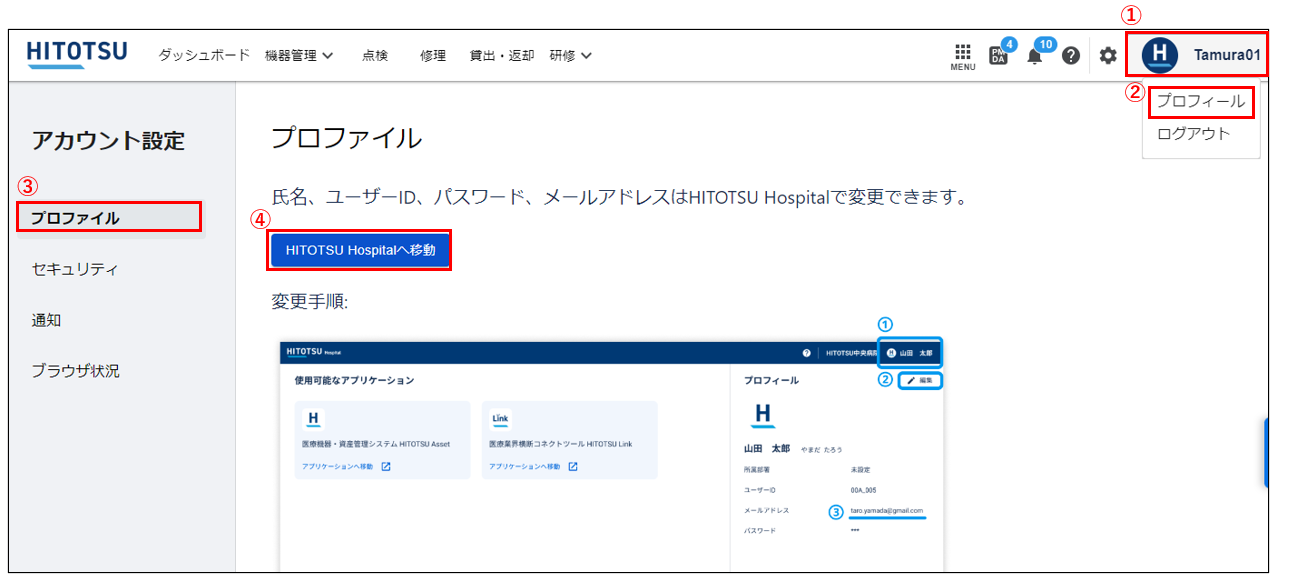Open the MENU grid icon
This screenshot has width=1291, height=577.
[963, 56]
